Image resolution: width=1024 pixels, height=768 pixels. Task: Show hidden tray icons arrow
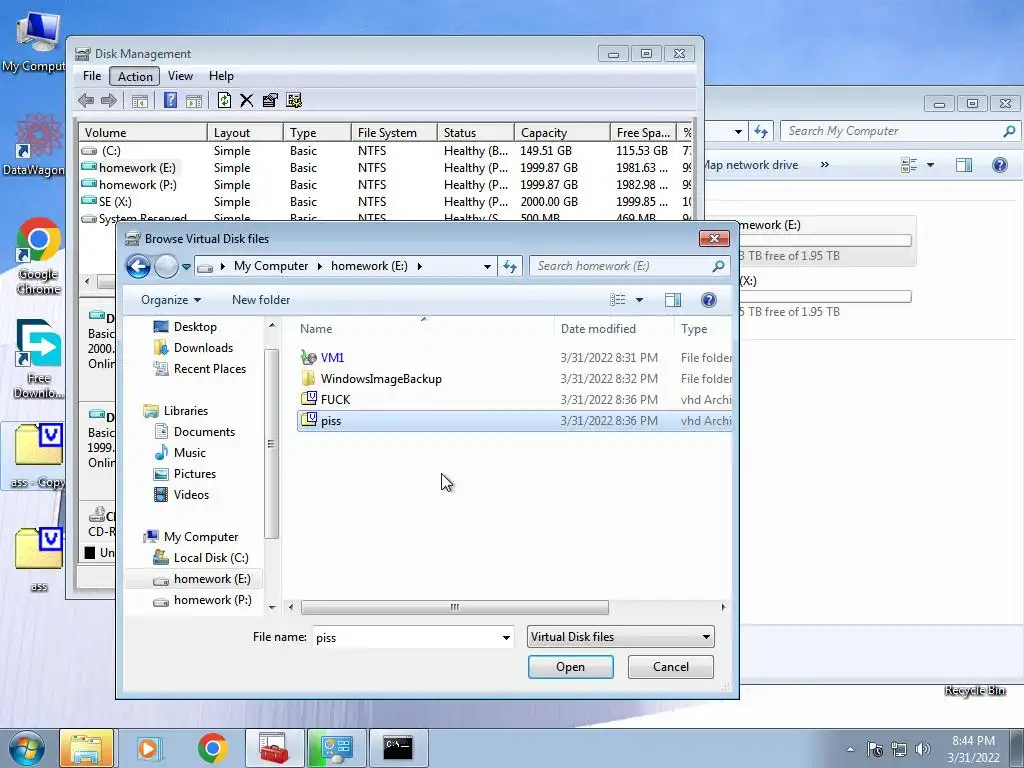coord(850,749)
